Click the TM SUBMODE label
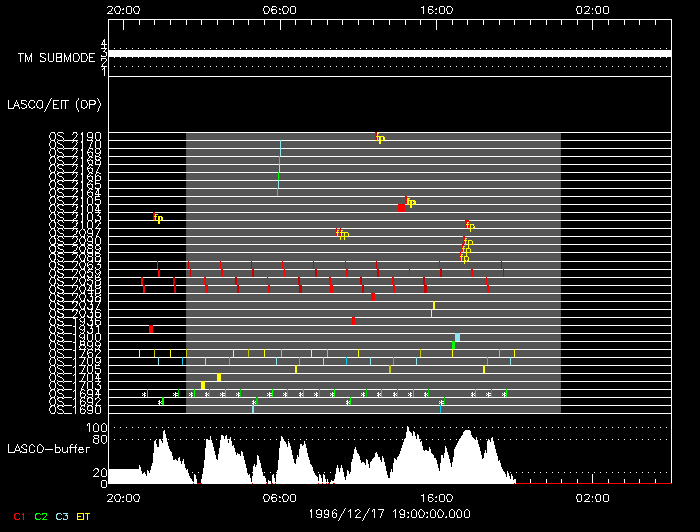The width and height of the screenshot is (700, 532). click(53, 58)
